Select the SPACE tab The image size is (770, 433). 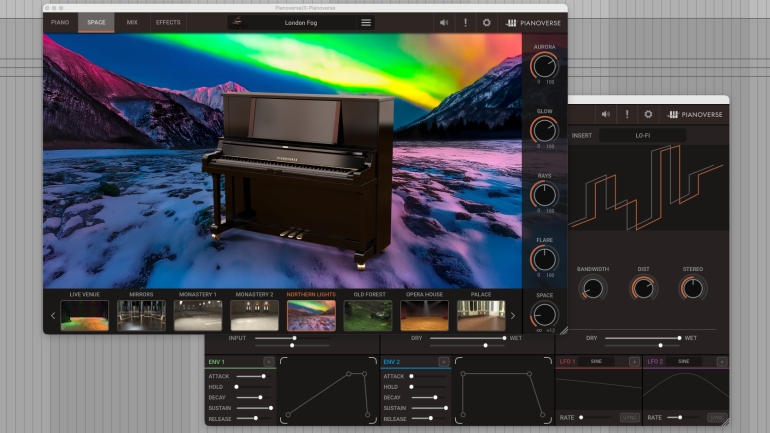(96, 23)
